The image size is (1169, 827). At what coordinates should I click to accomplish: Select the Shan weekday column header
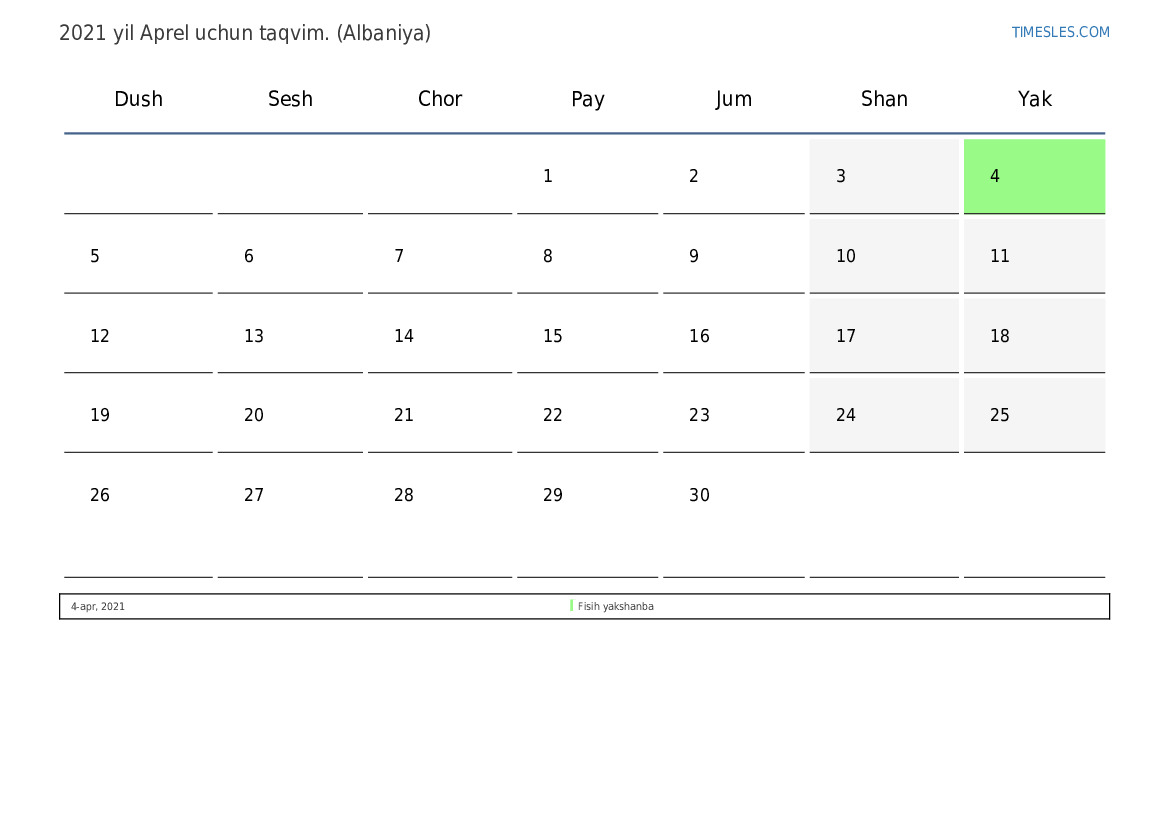coord(884,99)
